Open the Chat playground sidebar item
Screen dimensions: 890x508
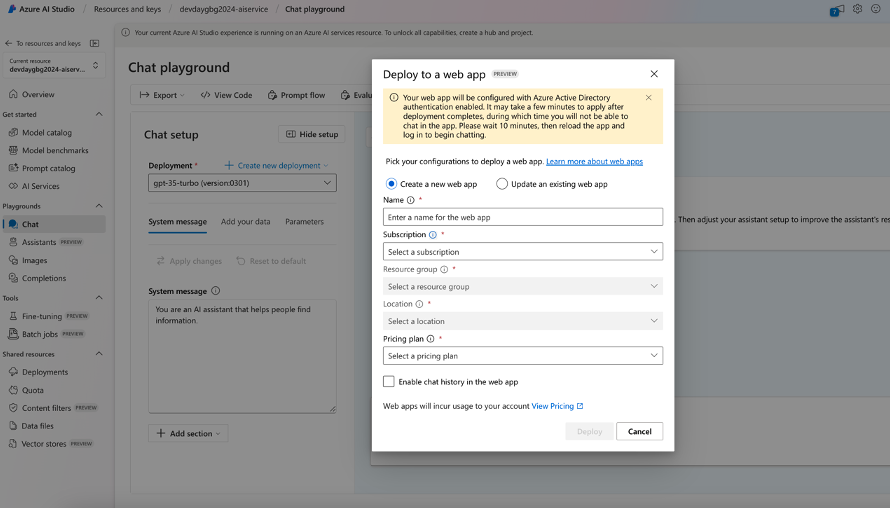(53, 224)
